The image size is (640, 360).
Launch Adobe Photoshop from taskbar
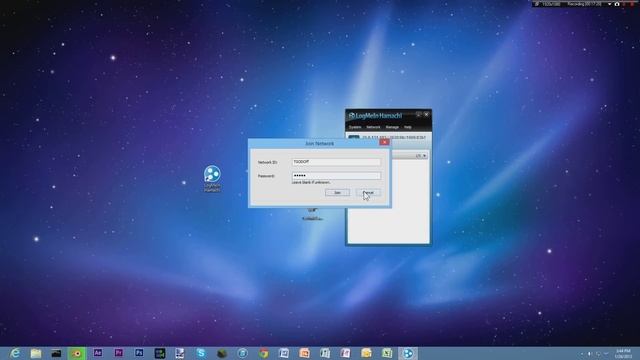tap(139, 353)
